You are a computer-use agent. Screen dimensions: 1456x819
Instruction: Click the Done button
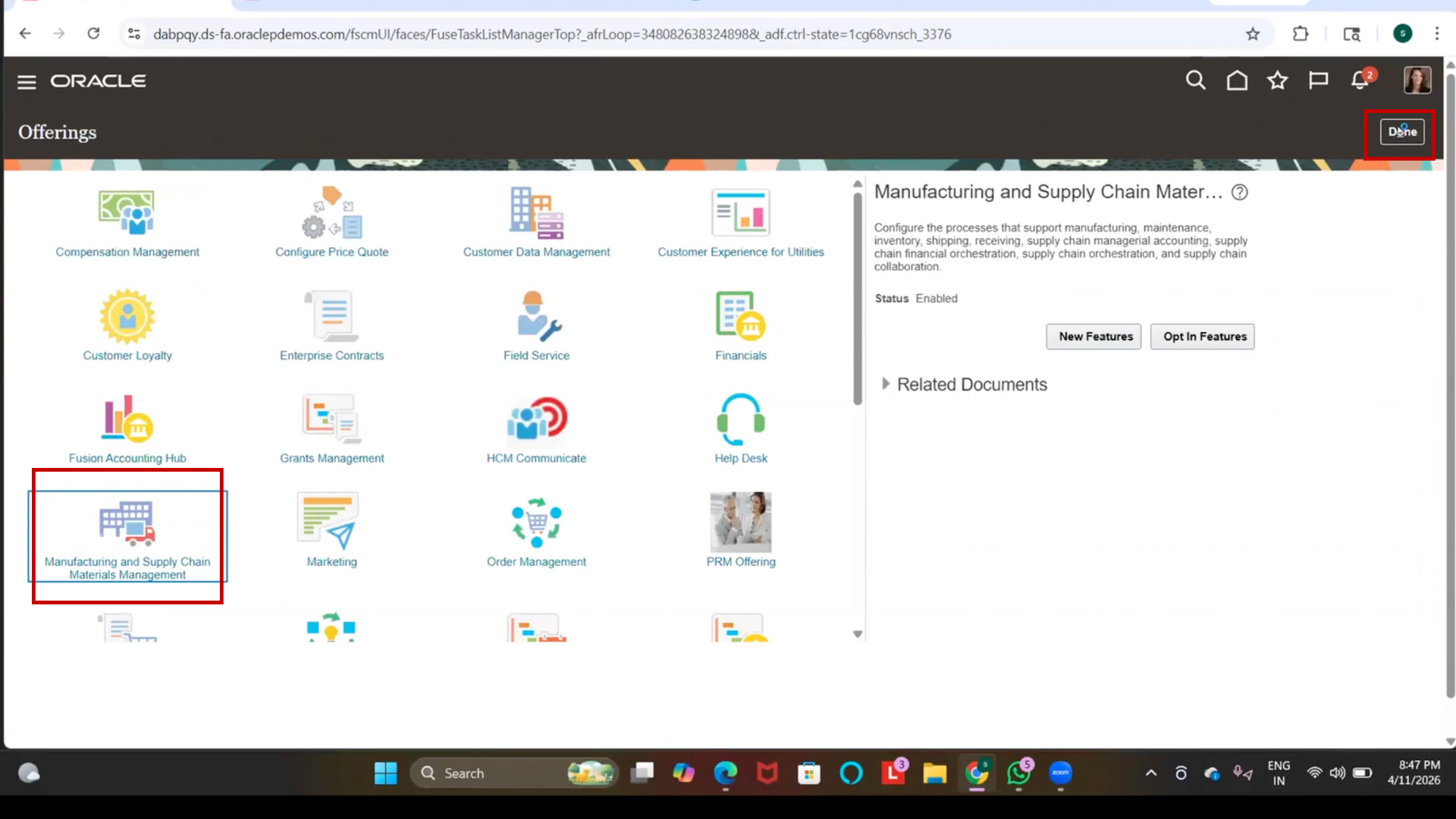tap(1402, 132)
